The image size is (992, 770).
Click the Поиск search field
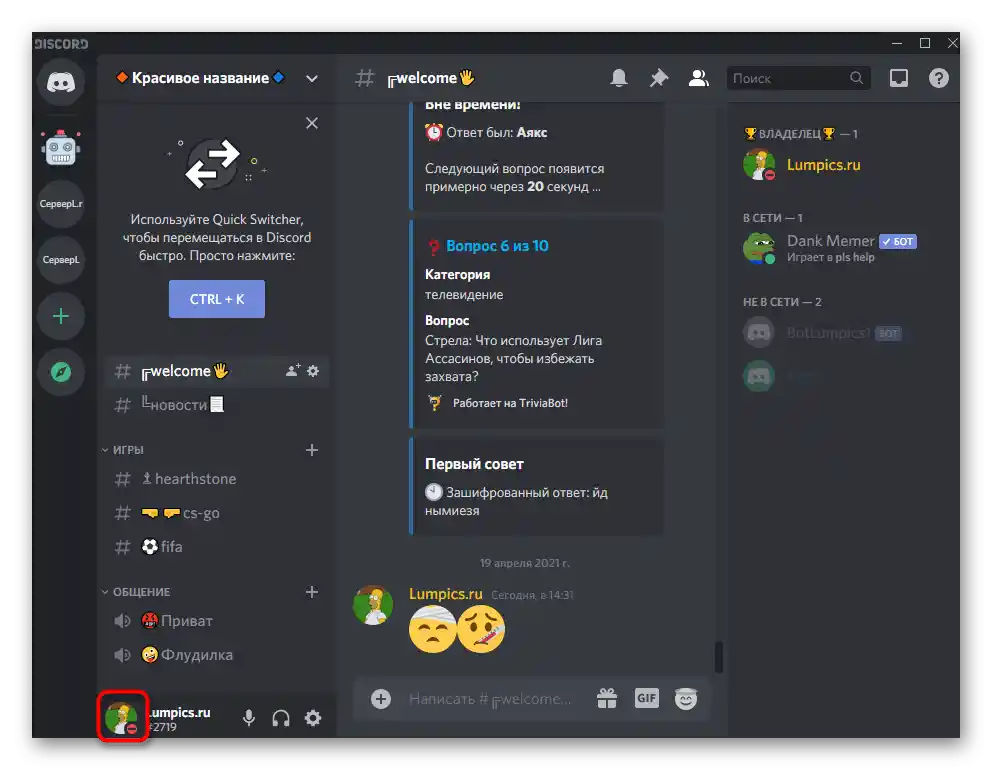tap(798, 78)
